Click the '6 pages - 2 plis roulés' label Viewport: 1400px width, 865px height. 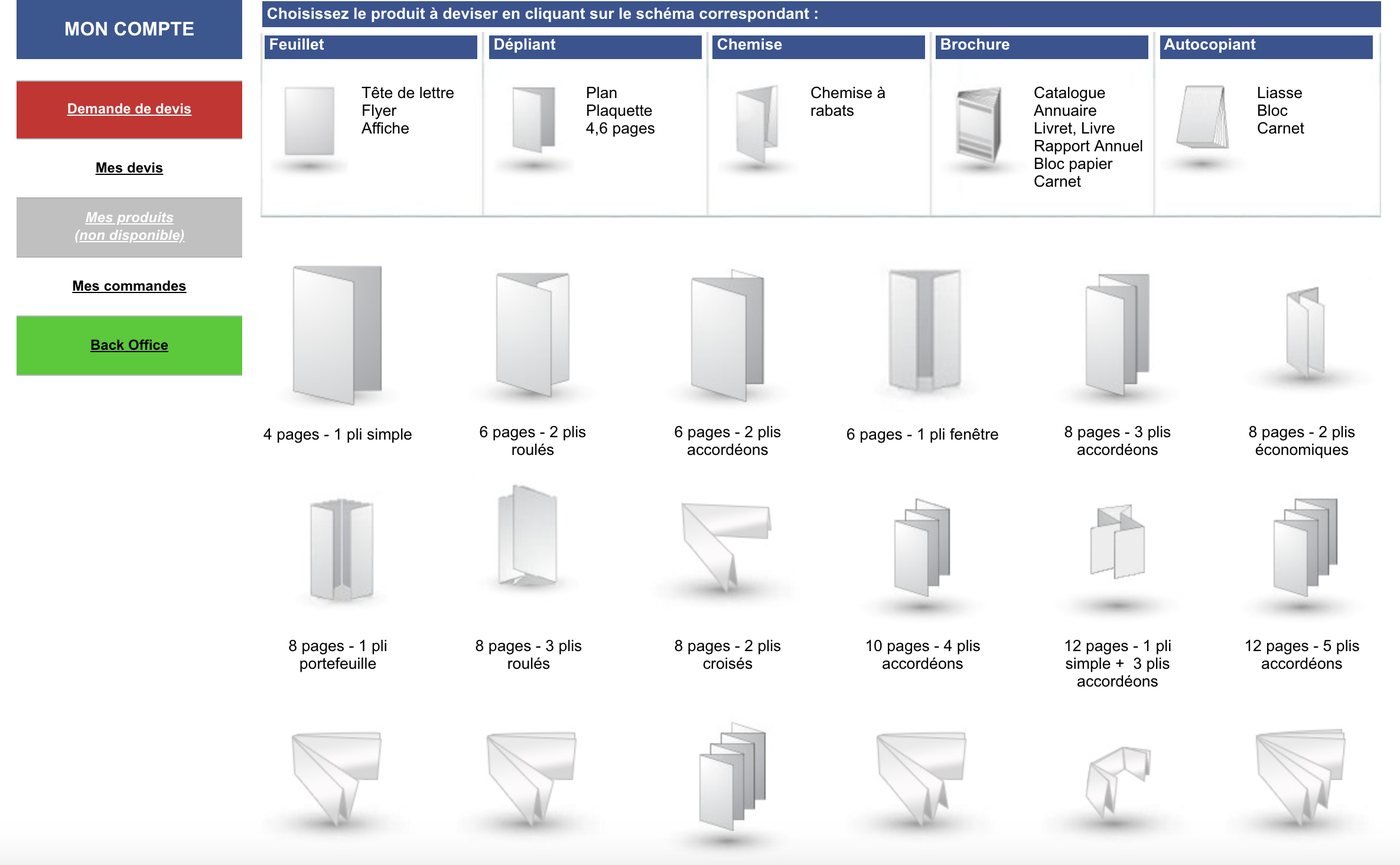tap(533, 441)
